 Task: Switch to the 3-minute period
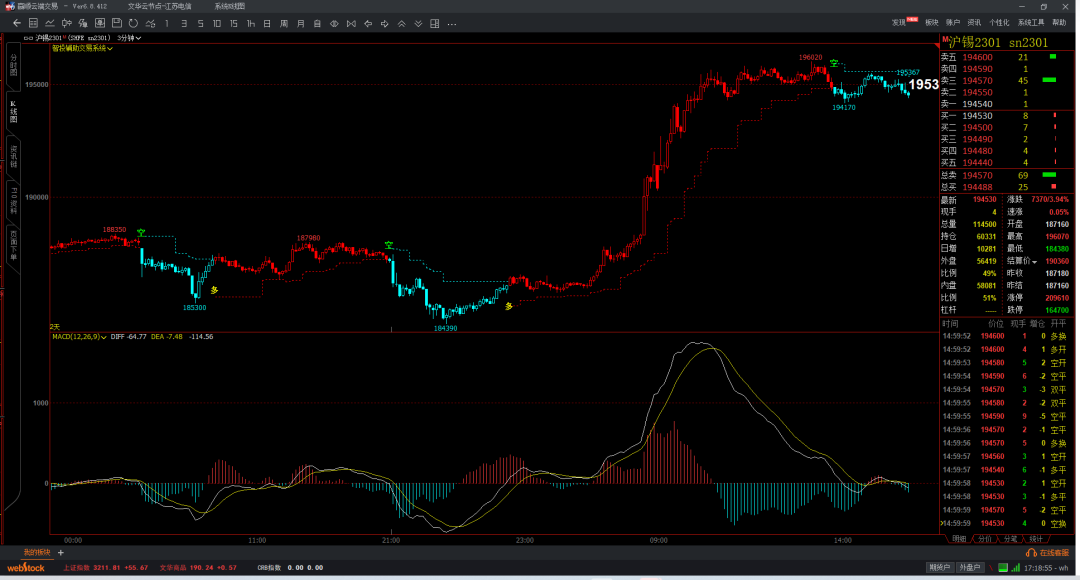184,23
